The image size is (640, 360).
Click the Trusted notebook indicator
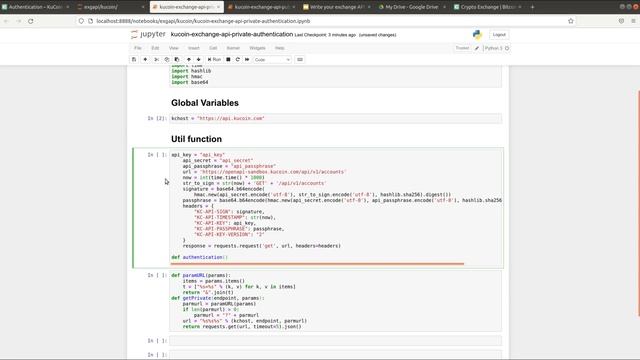click(x=462, y=48)
